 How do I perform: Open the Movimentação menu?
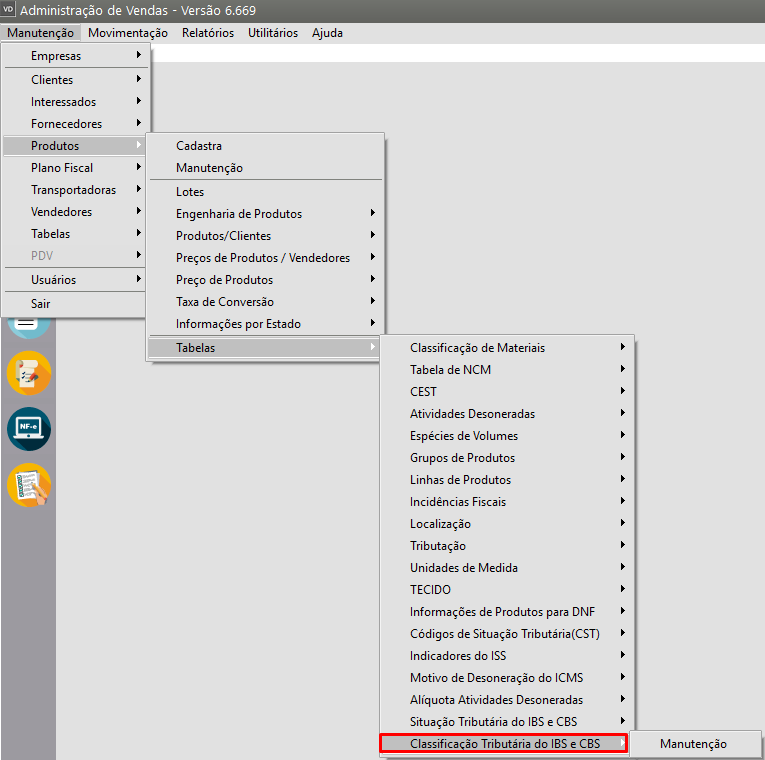pos(128,33)
